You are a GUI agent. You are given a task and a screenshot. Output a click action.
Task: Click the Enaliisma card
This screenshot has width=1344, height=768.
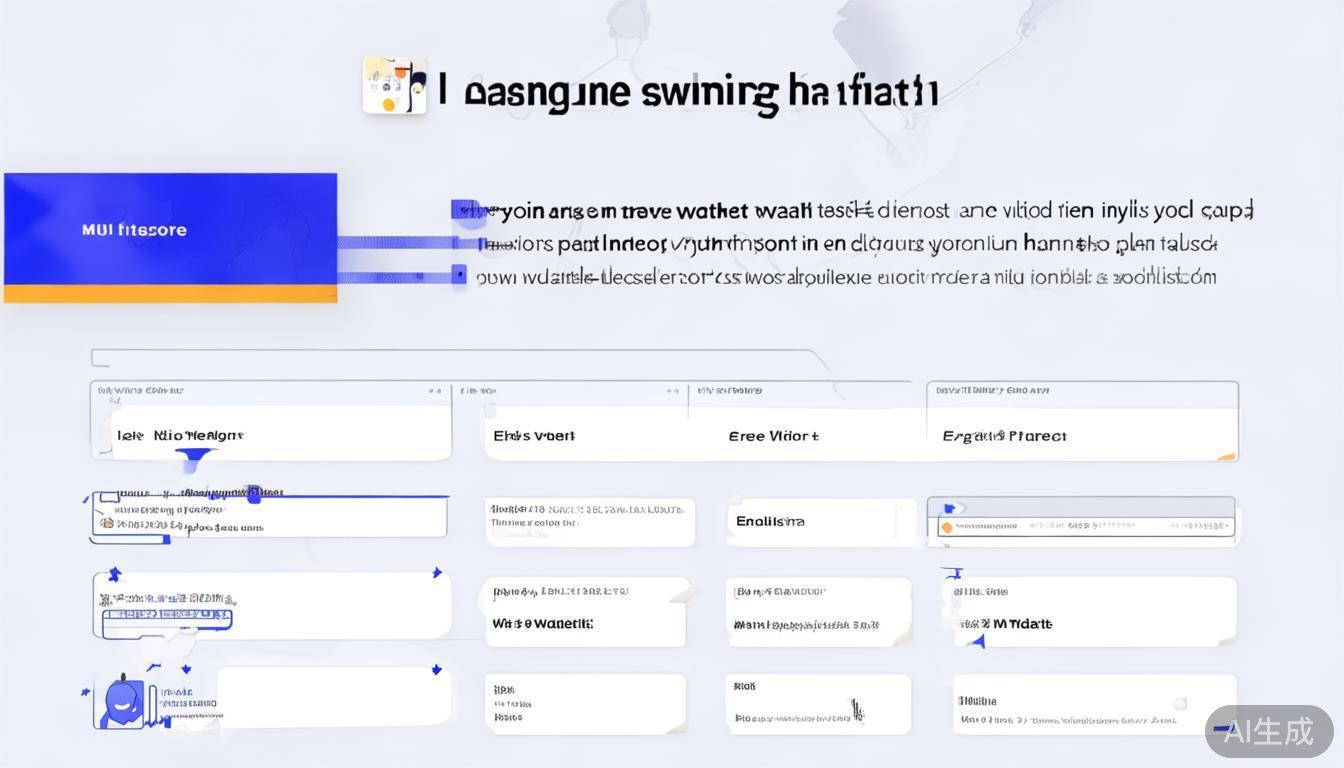[x=819, y=521]
